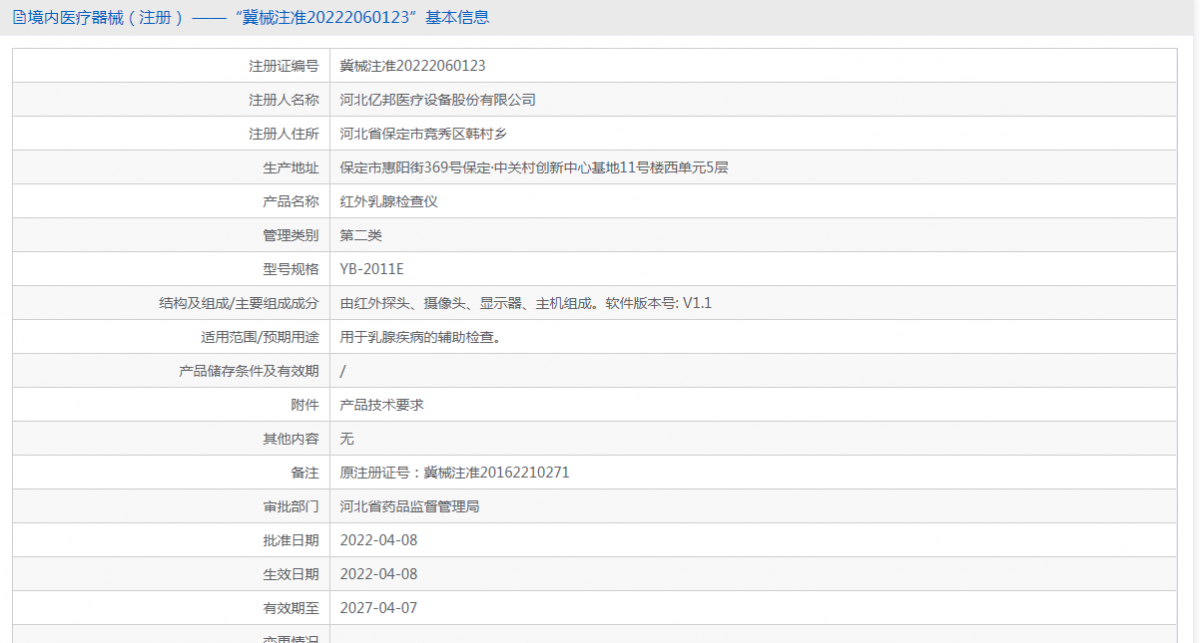Select product name 红外乳腺检查仪
This screenshot has height=643, width=1200.
tap(389, 201)
